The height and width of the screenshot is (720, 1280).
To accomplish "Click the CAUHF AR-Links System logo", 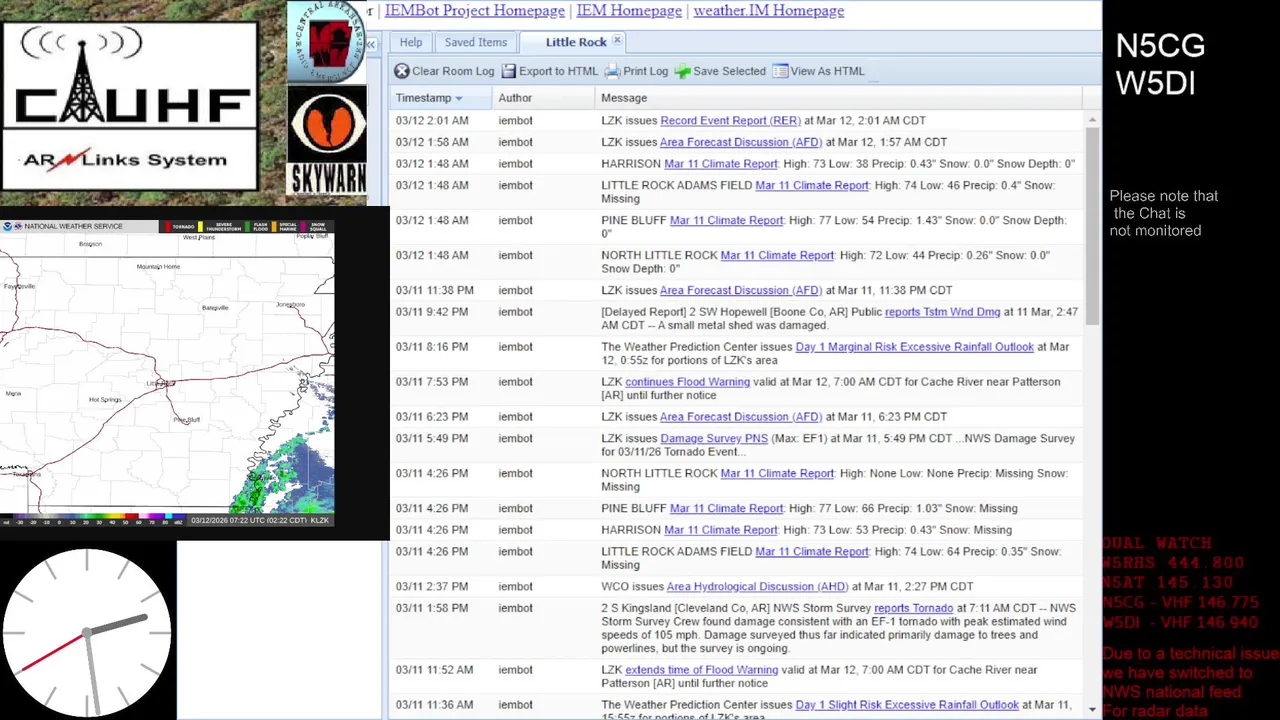I will [130, 106].
